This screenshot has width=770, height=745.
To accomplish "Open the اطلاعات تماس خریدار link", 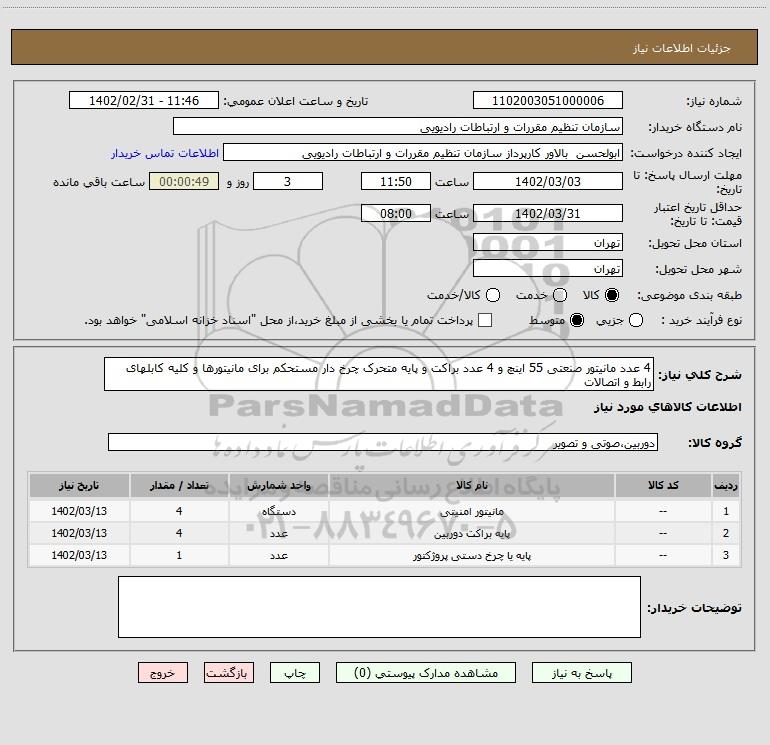I will point(165,153).
